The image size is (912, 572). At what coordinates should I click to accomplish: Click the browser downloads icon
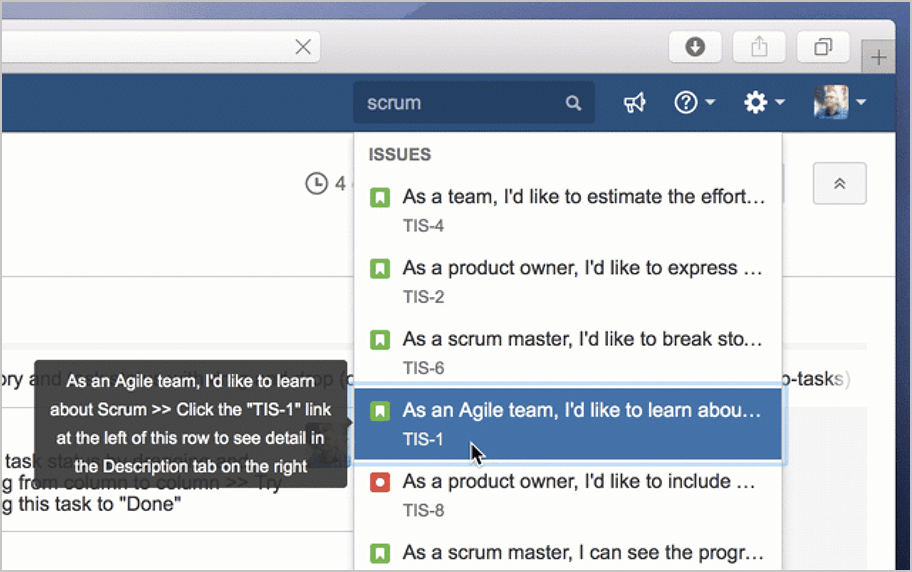(x=695, y=47)
